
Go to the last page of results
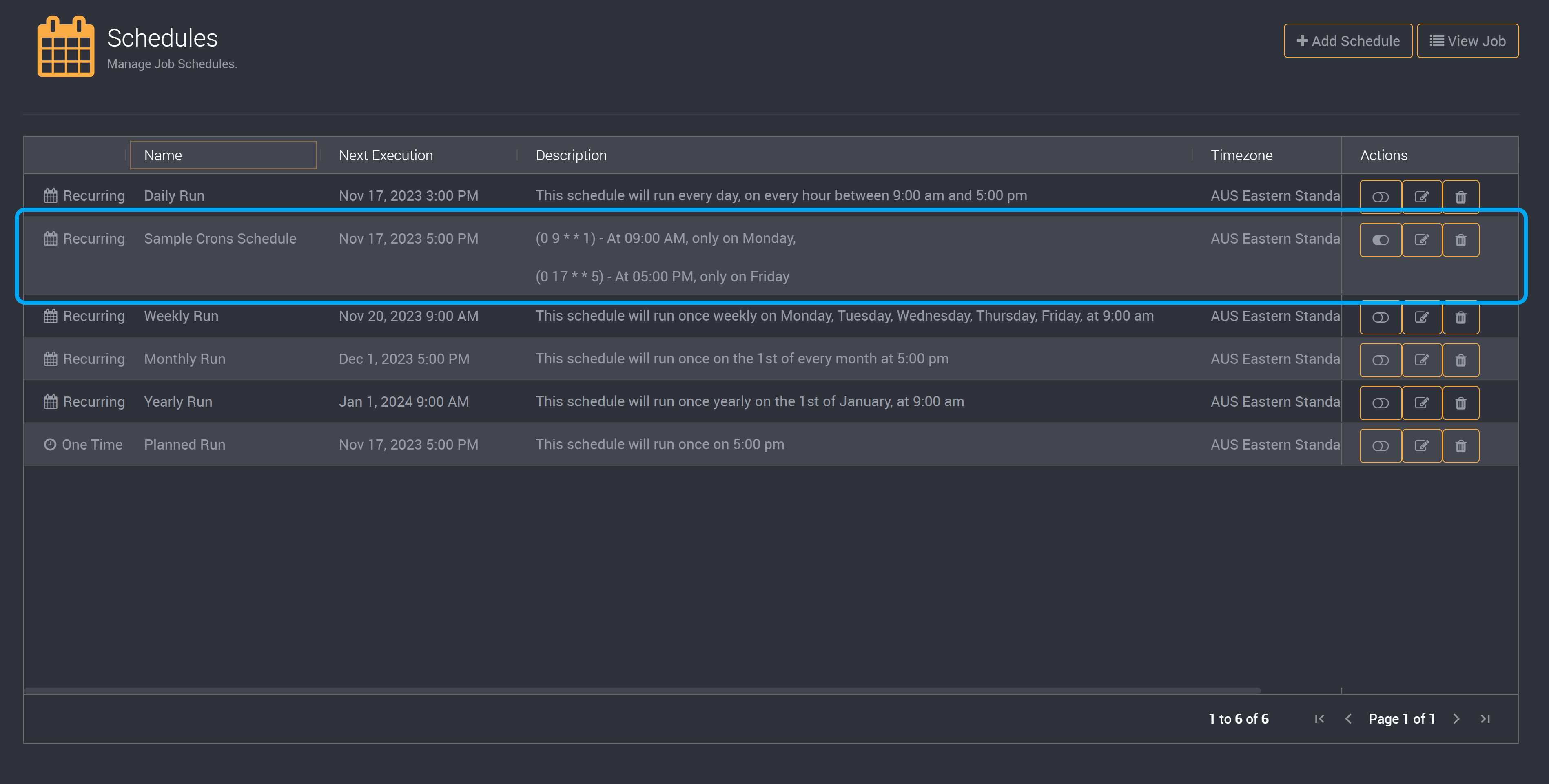[1485, 718]
